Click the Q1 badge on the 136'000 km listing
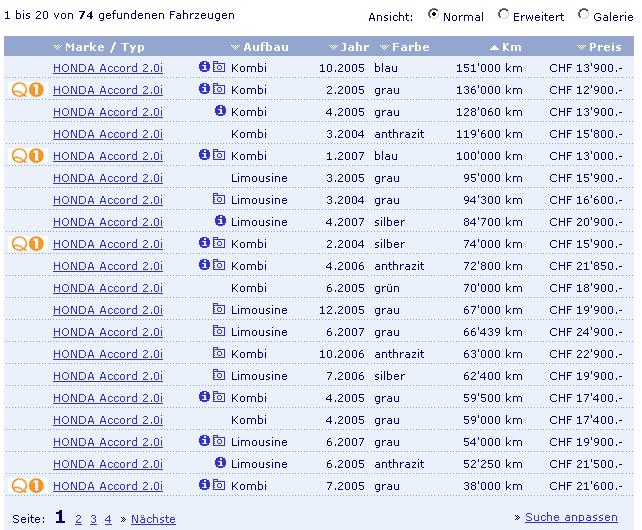Viewport: 642px width, 530px height. click(x=27, y=90)
